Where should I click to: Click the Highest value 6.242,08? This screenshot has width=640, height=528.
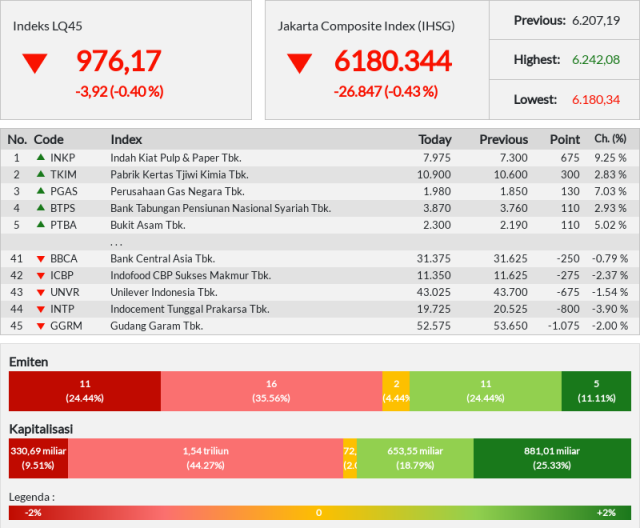click(x=596, y=60)
